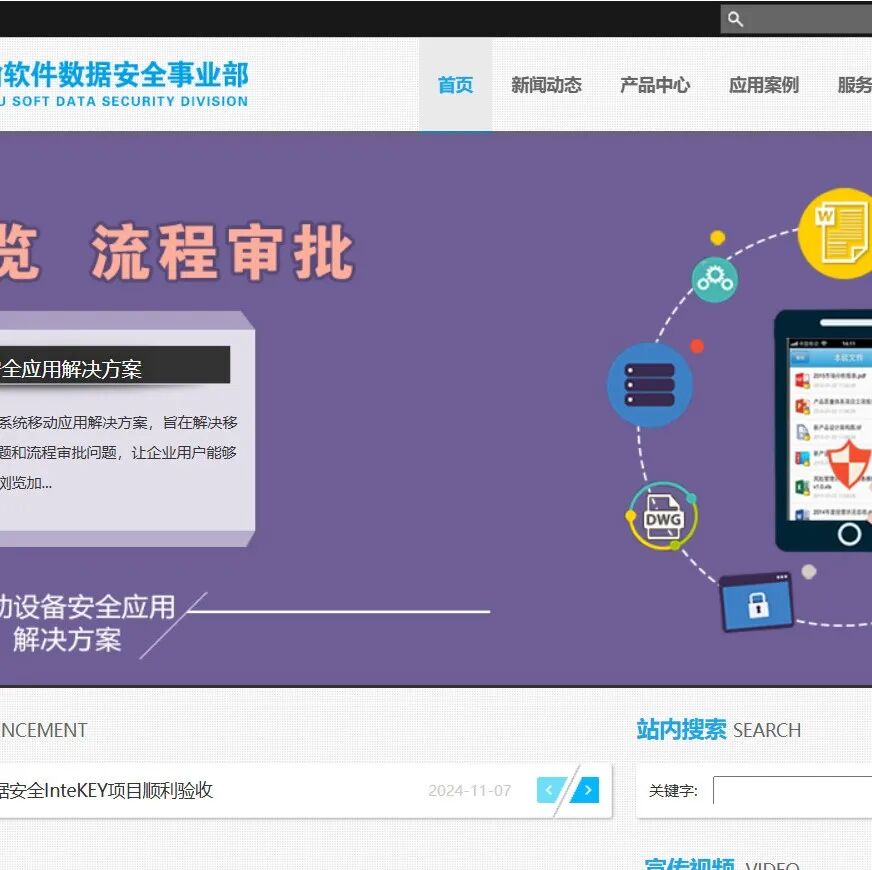Click the 解决方案 banner caption
The height and width of the screenshot is (870, 872).
[67, 640]
